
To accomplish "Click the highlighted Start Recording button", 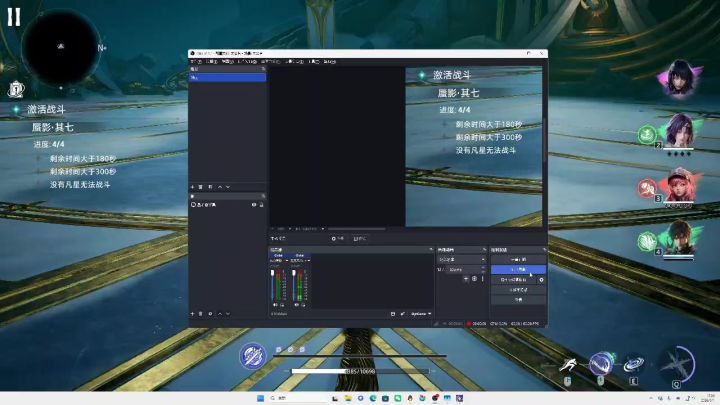I will 518,270.
